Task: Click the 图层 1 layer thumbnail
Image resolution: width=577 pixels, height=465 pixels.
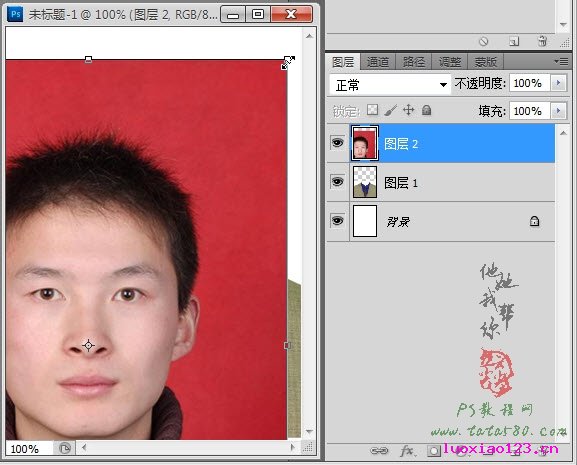Action: pyautogui.click(x=365, y=182)
